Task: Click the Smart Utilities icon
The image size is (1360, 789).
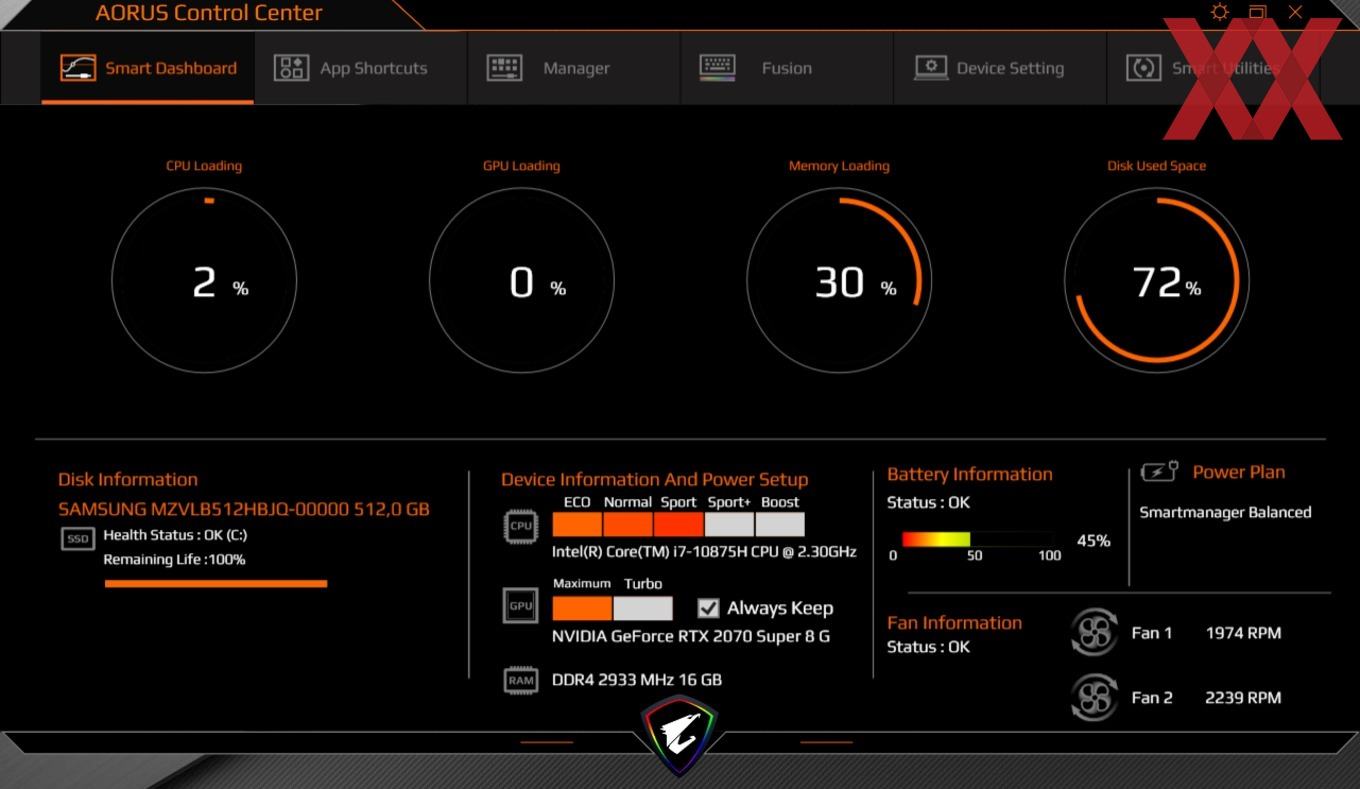Action: tap(1143, 68)
